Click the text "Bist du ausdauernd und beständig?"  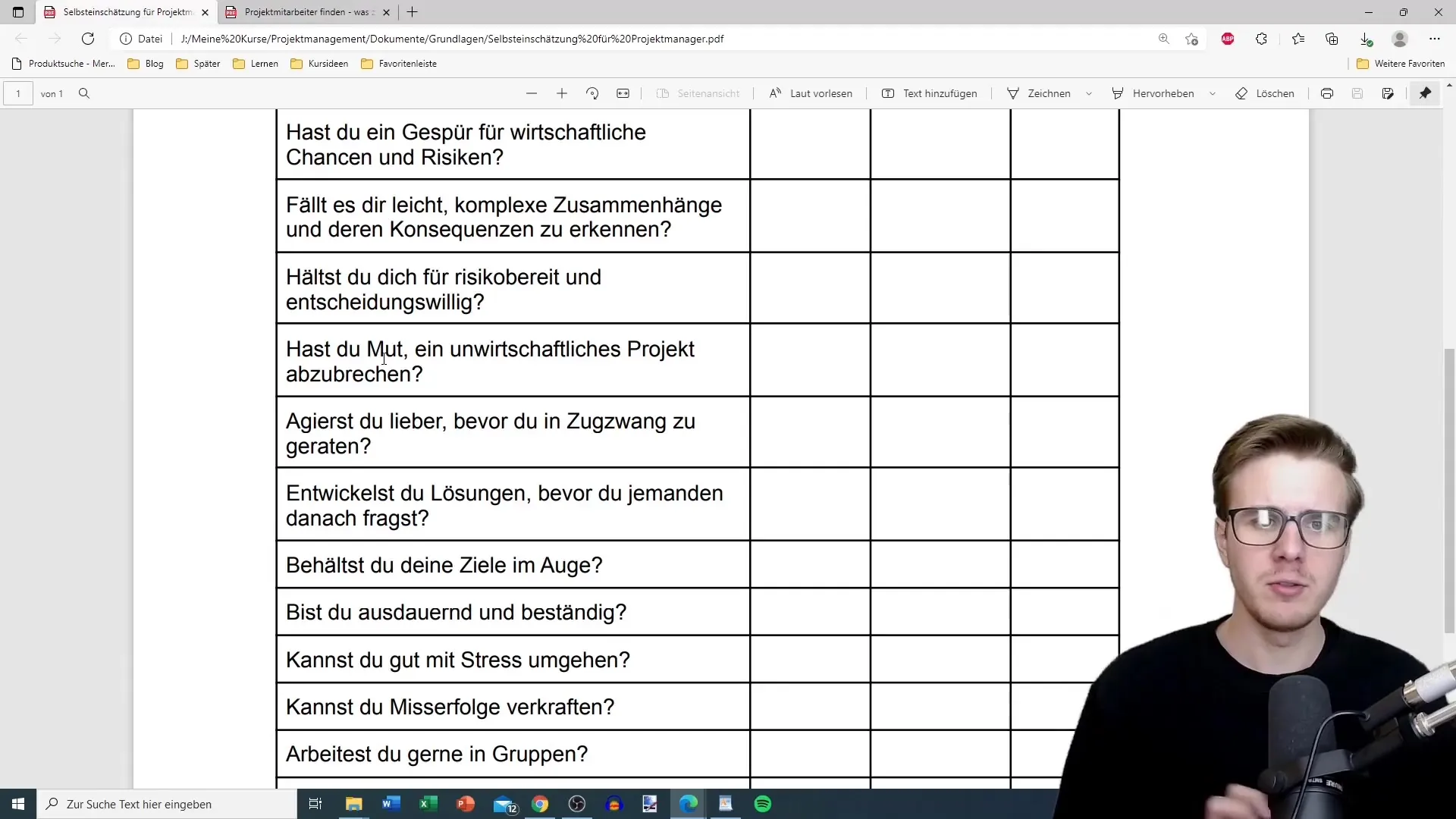457,612
